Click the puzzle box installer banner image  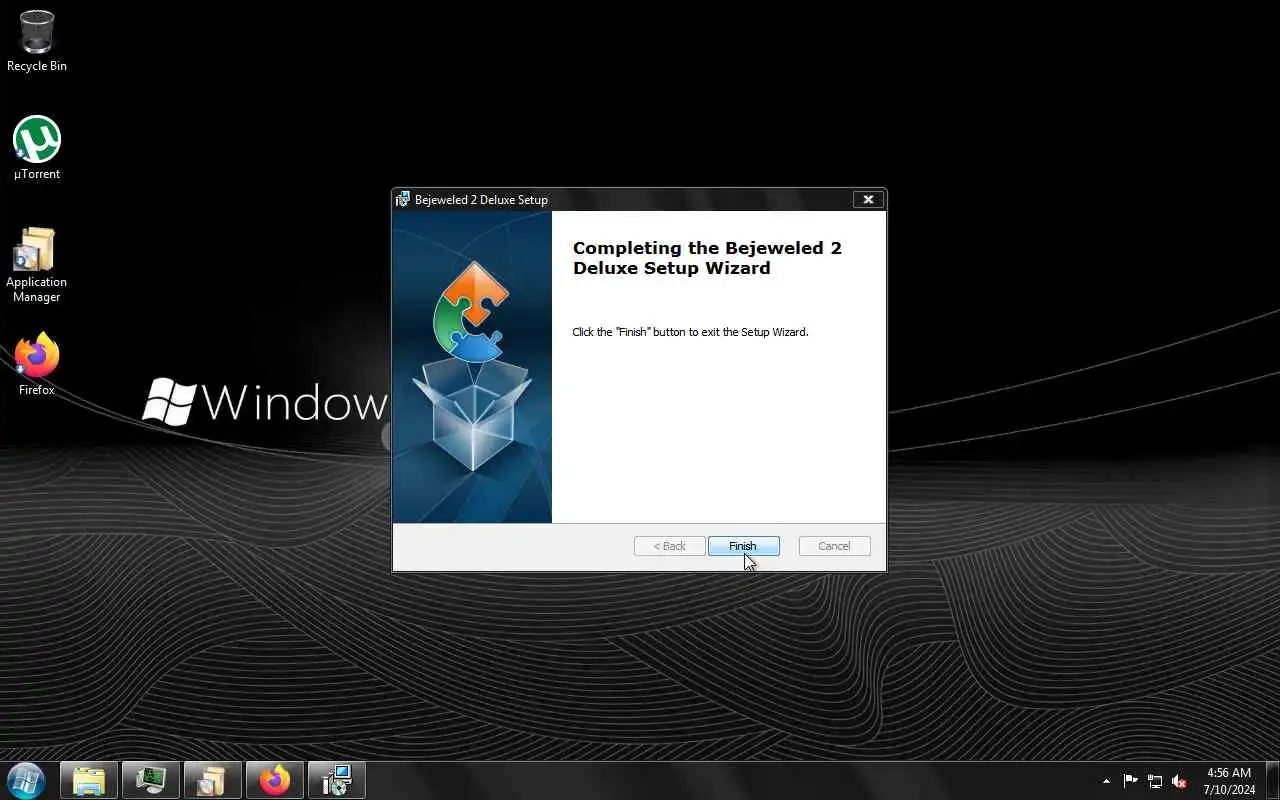(472, 367)
